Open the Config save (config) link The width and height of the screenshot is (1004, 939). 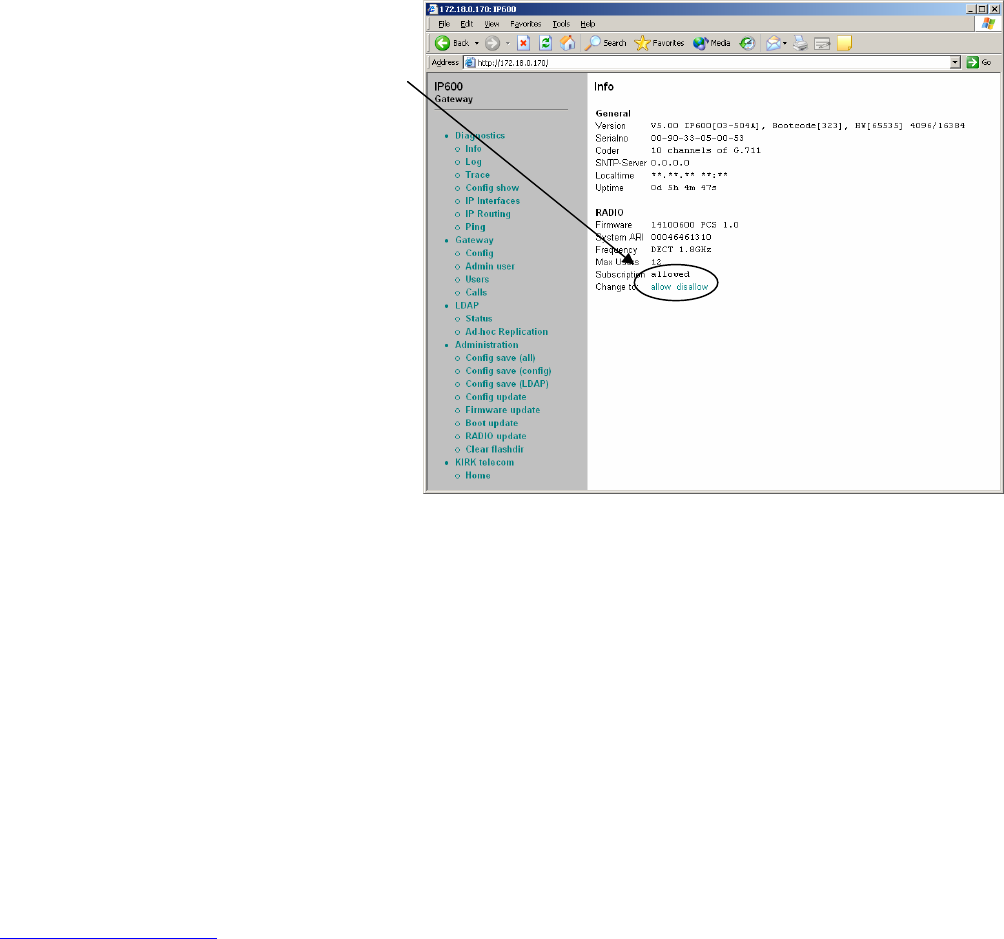click(508, 371)
